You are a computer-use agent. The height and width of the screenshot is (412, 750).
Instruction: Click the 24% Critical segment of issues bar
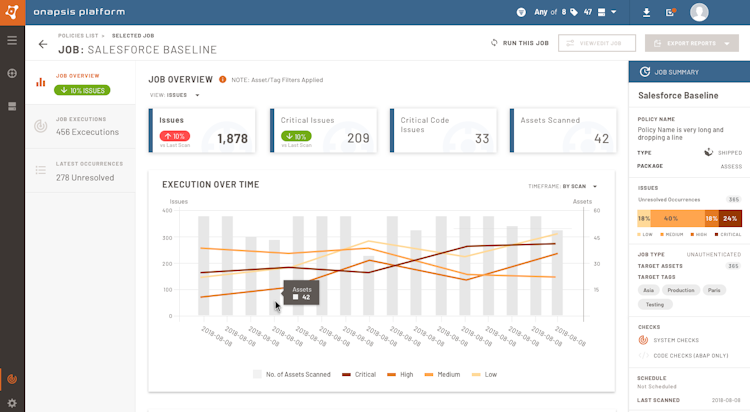coord(730,218)
